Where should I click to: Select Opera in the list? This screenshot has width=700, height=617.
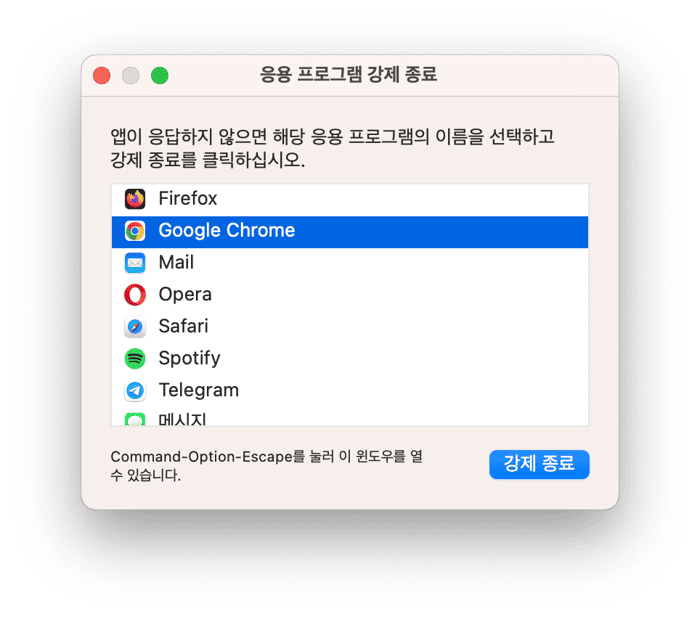(x=350, y=295)
